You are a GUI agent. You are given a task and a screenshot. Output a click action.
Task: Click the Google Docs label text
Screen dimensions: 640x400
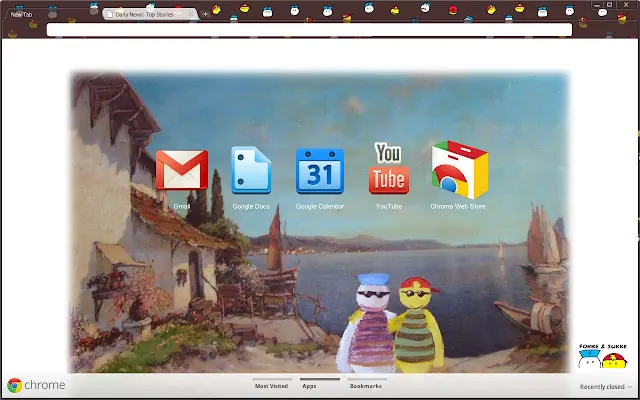pos(251,206)
